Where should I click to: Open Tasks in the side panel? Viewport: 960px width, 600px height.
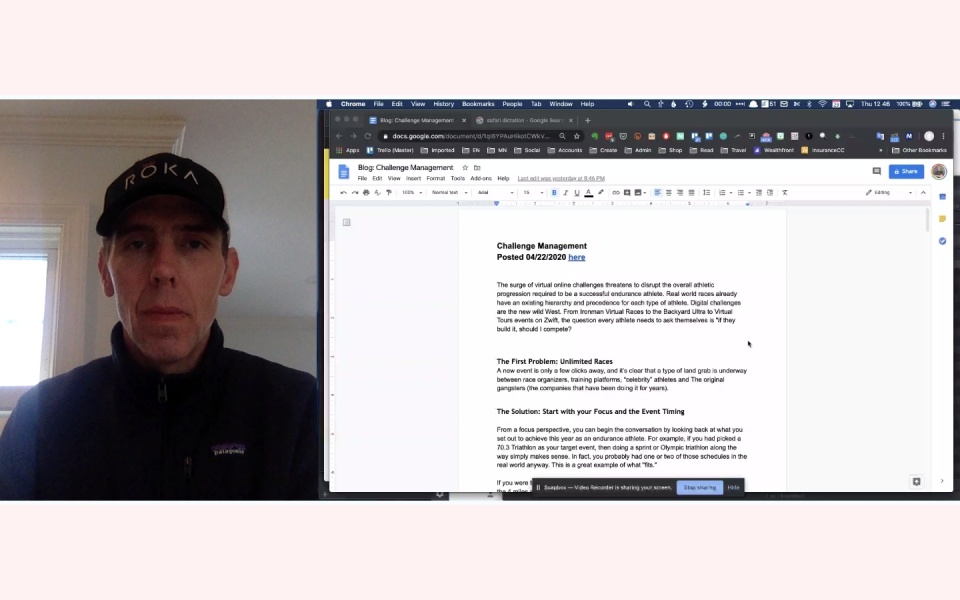(x=942, y=241)
